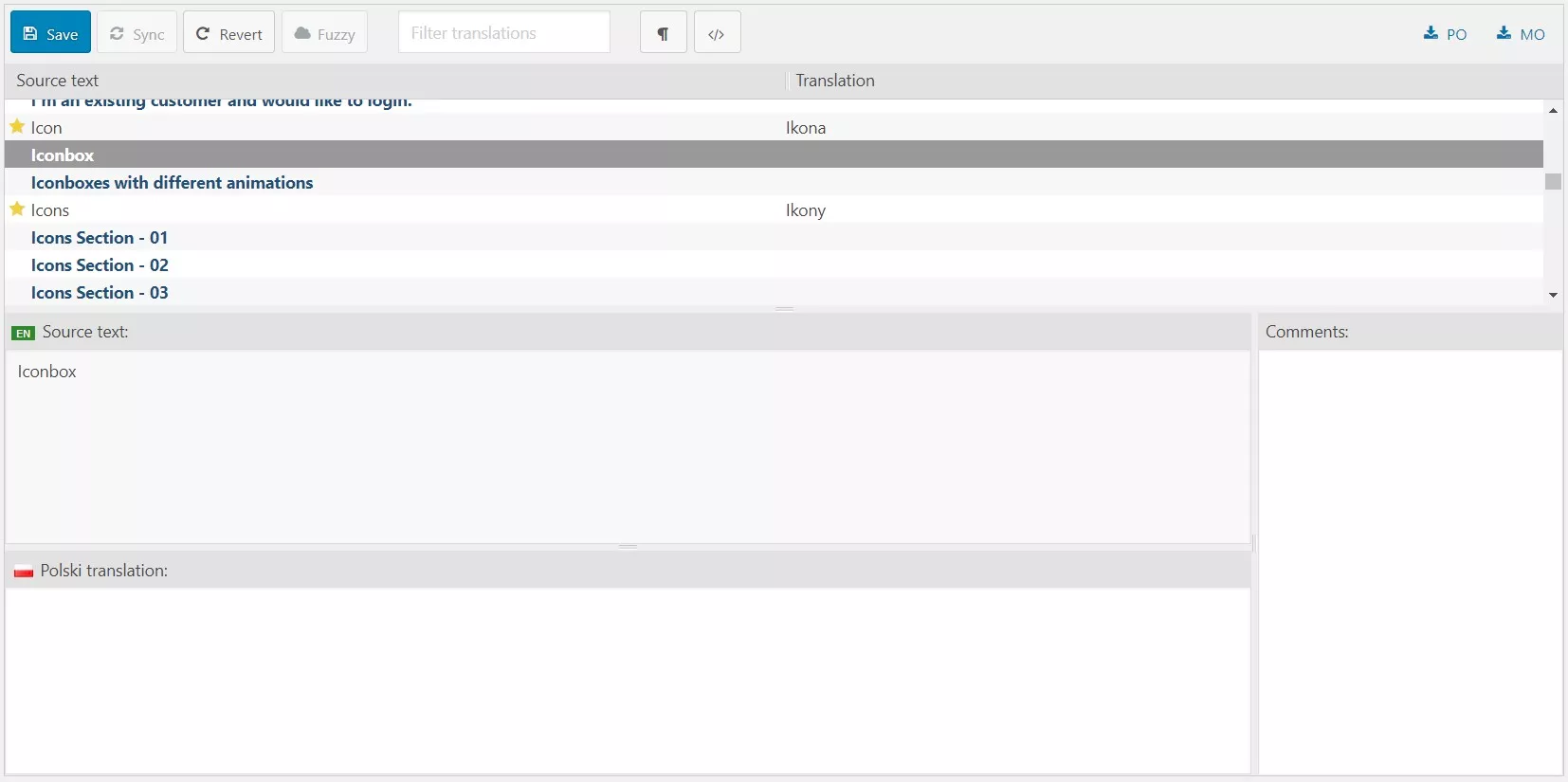Click the Save button's disk icon
The image size is (1568, 782).
click(30, 33)
